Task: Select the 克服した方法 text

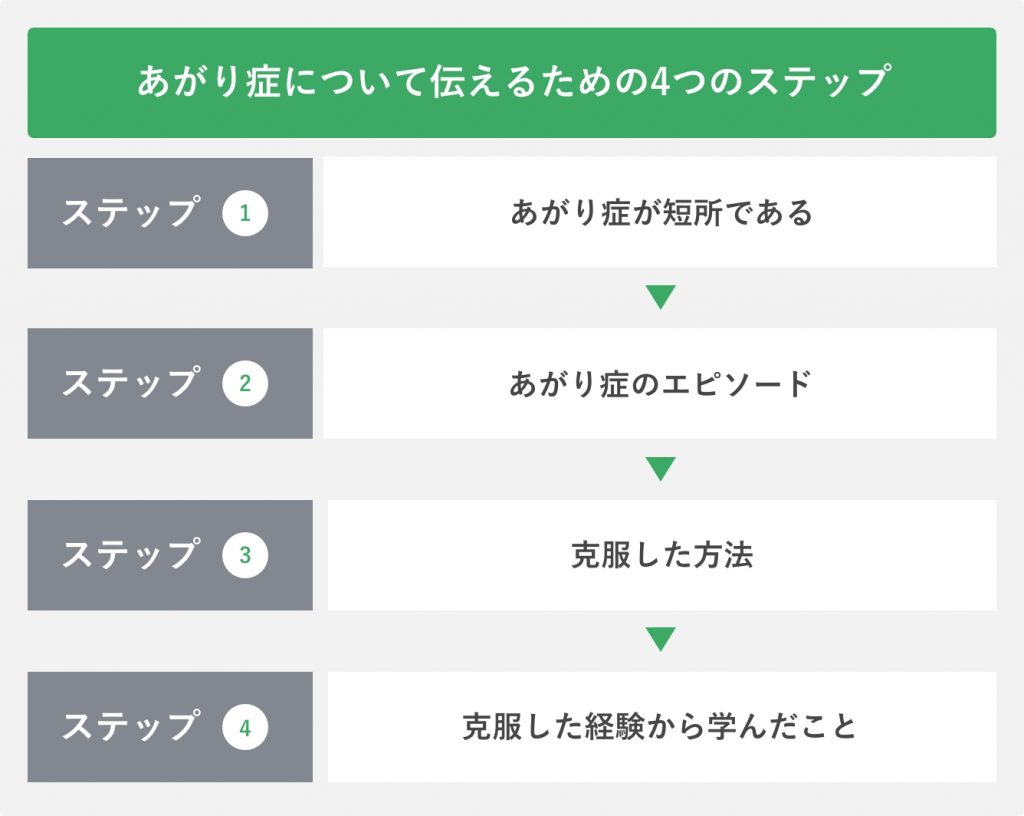Action: coord(661,556)
